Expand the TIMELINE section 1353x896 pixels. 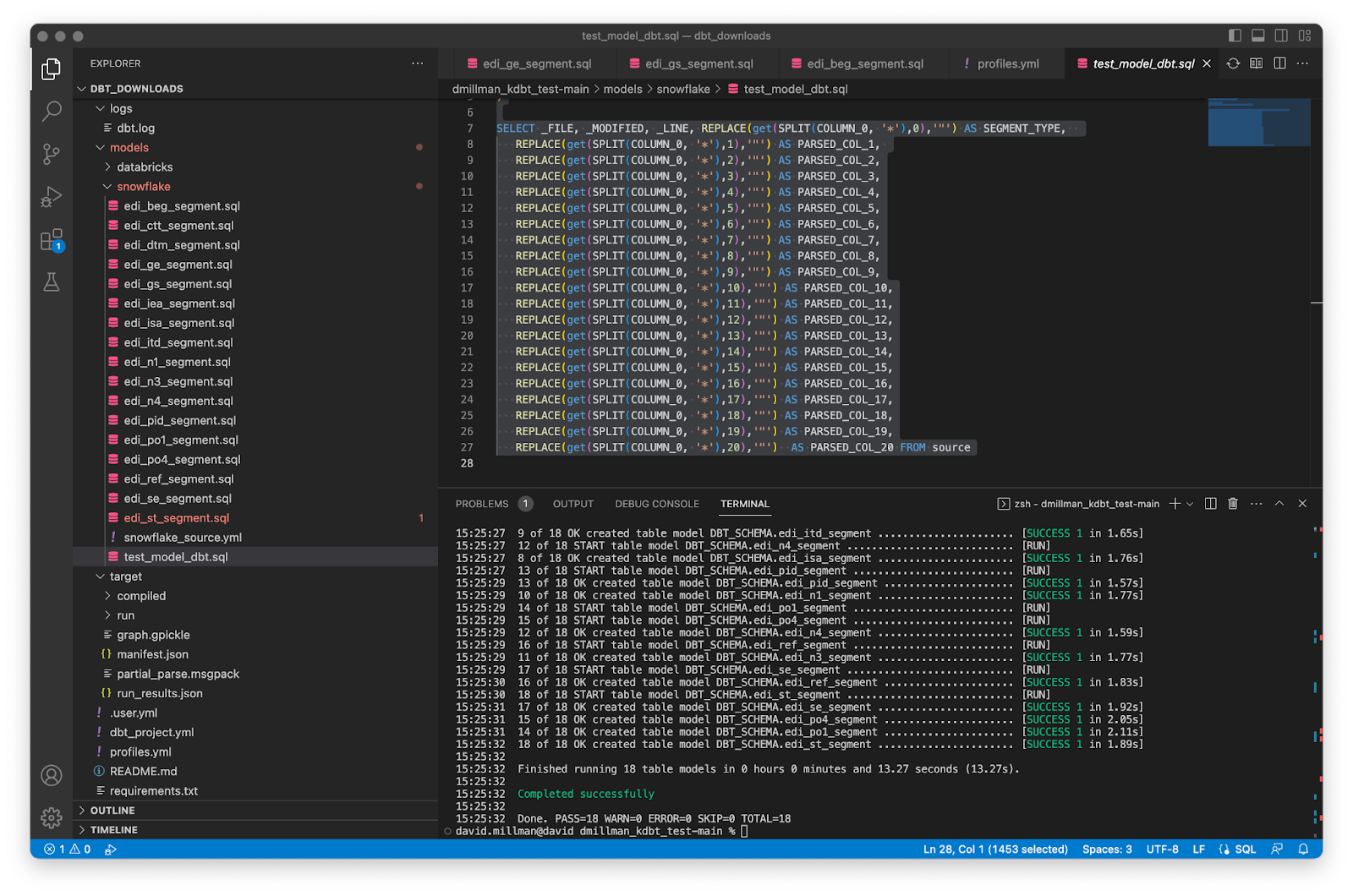coord(255,830)
